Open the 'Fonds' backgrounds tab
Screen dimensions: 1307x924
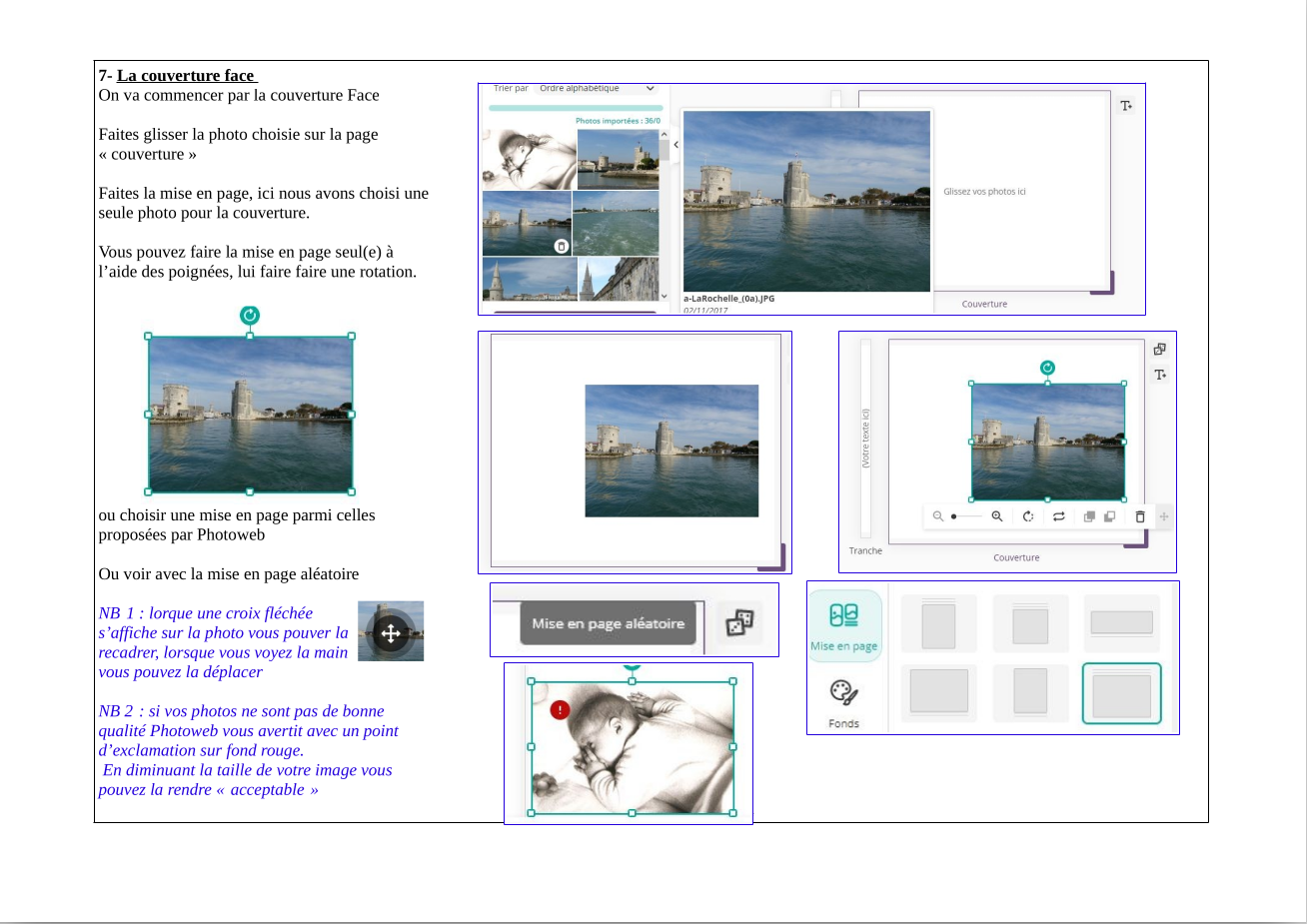(x=843, y=703)
